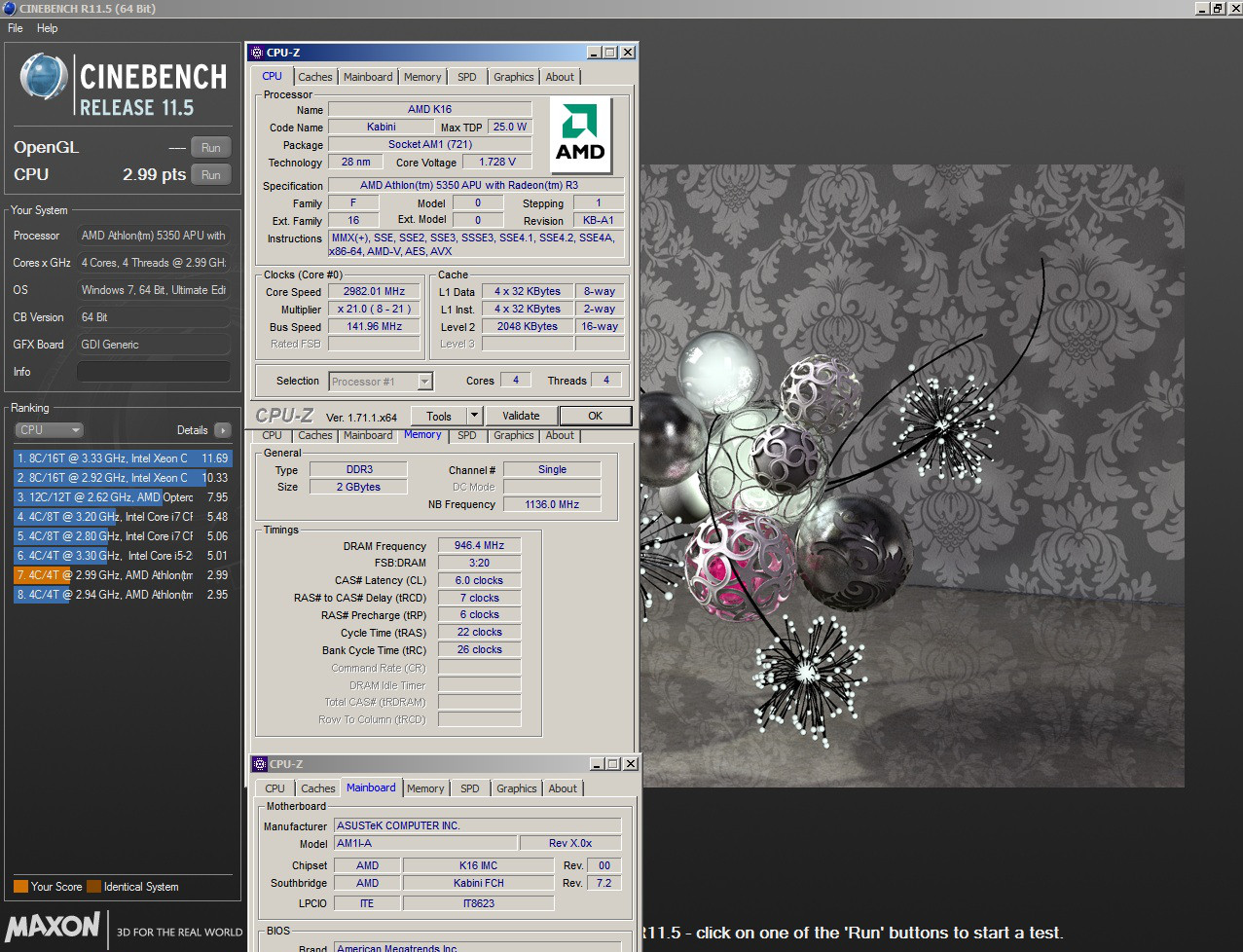This screenshot has height=952, width=1243.
Task: Click the DRAM Frequency value 946.4 MHz
Action: click(480, 545)
